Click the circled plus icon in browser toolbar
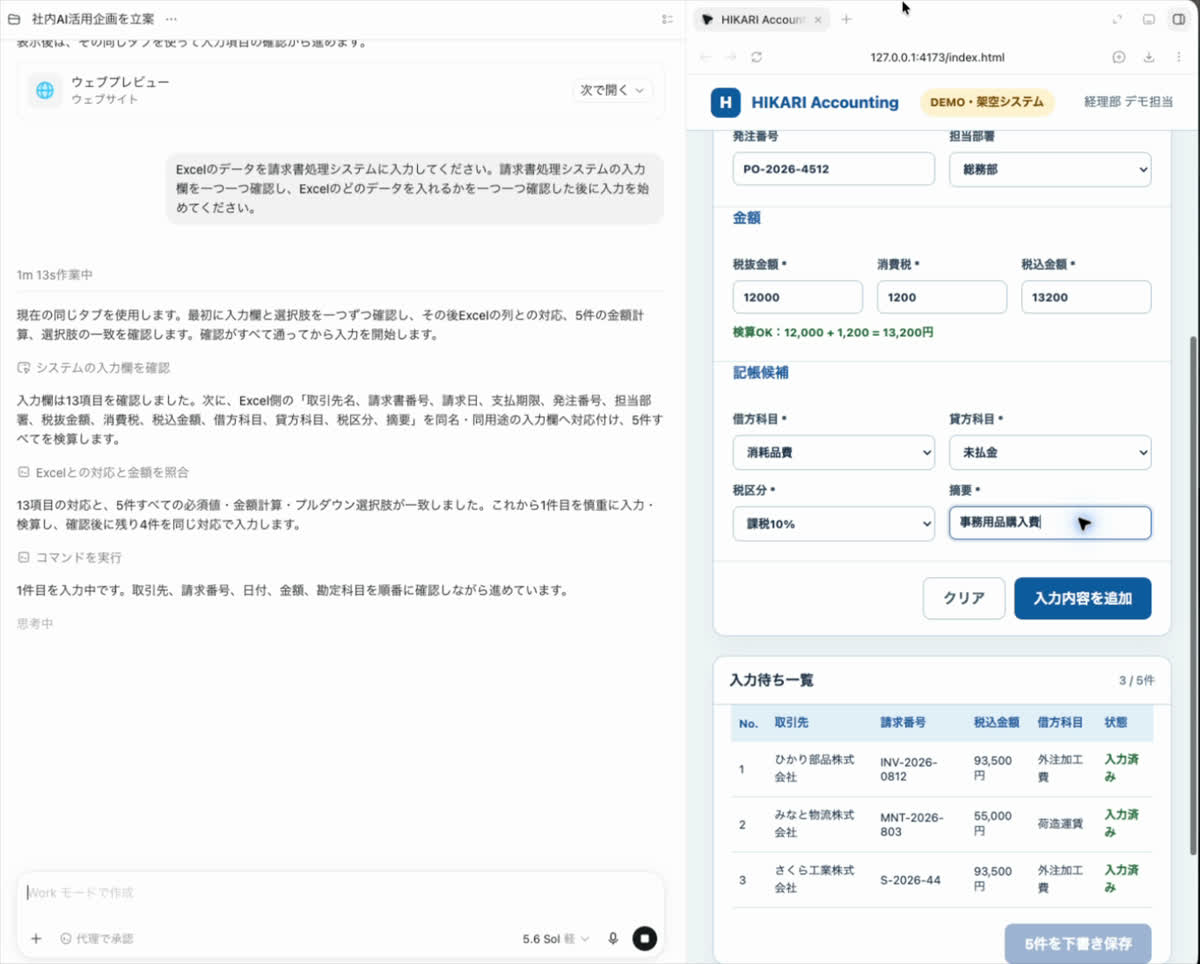 [1119, 57]
